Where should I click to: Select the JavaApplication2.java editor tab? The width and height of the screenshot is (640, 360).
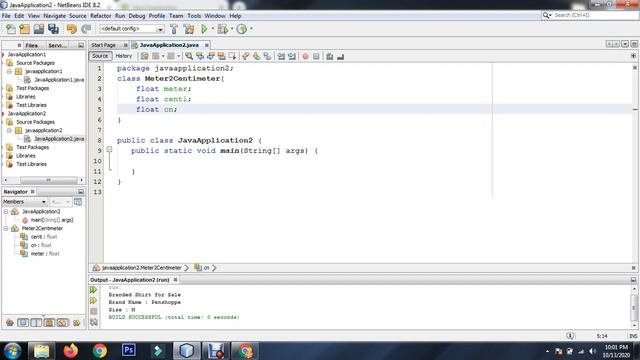point(169,45)
